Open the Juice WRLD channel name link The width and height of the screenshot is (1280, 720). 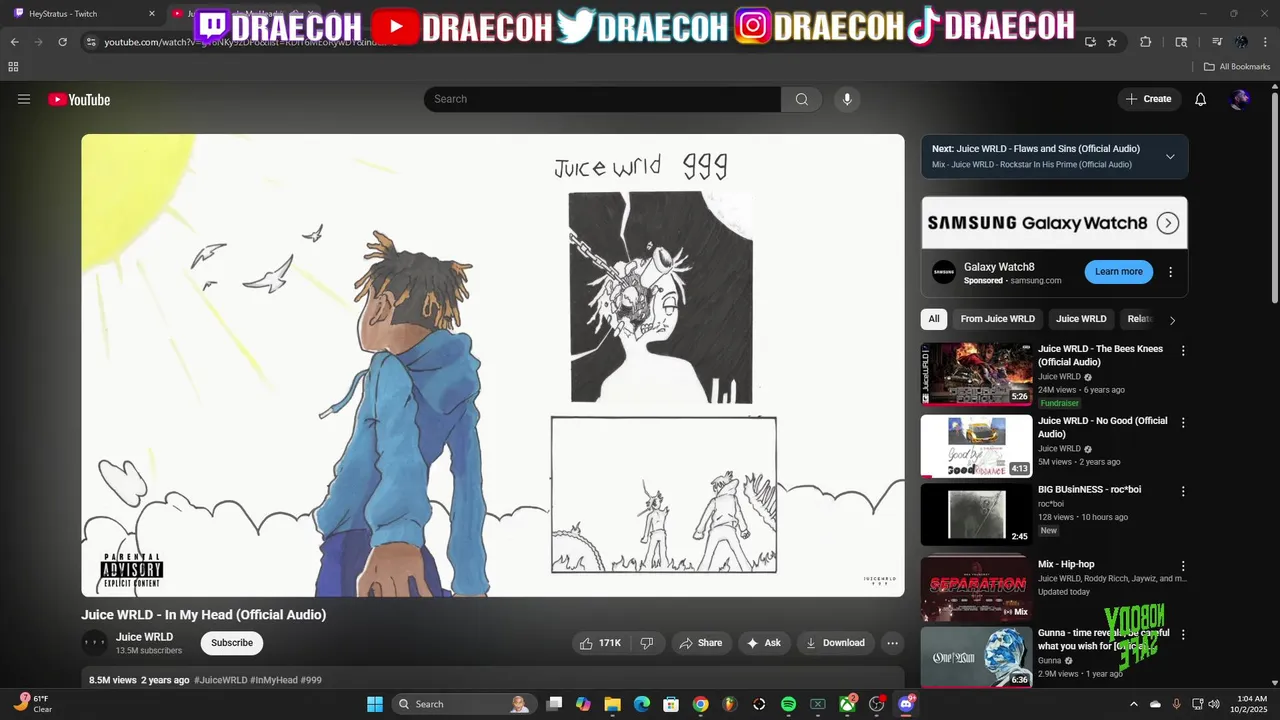(x=144, y=637)
